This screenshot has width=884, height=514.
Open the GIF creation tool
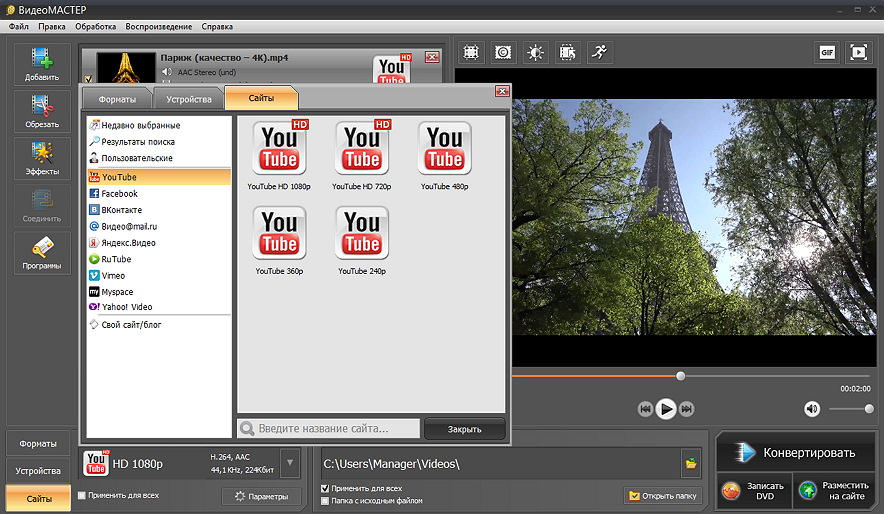[826, 52]
